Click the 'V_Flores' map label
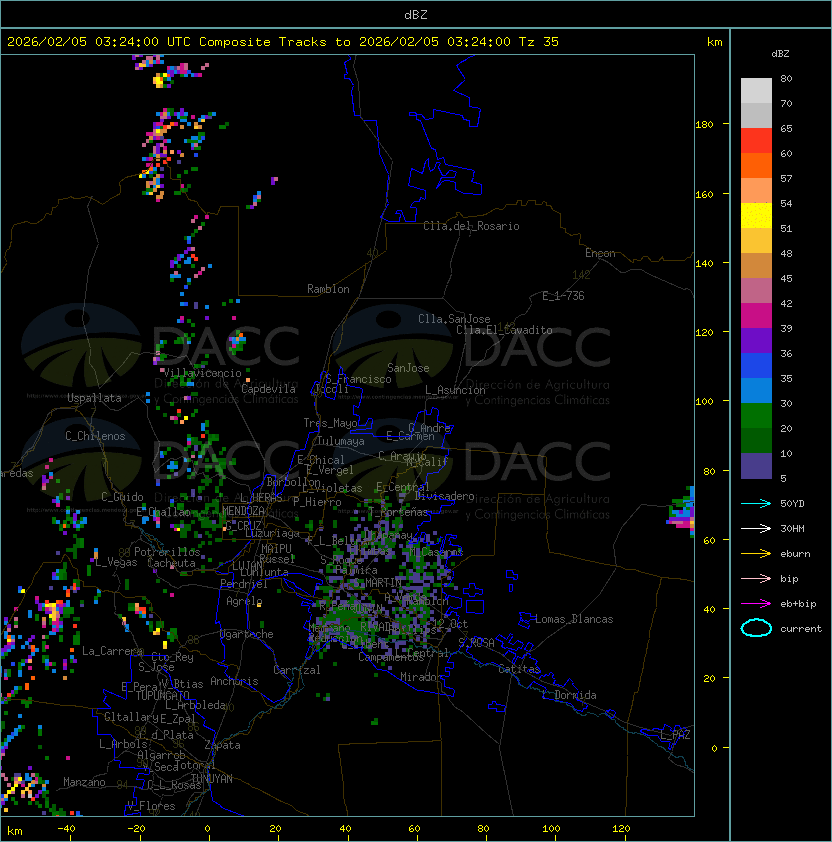This screenshot has height=842, width=832. [x=151, y=806]
